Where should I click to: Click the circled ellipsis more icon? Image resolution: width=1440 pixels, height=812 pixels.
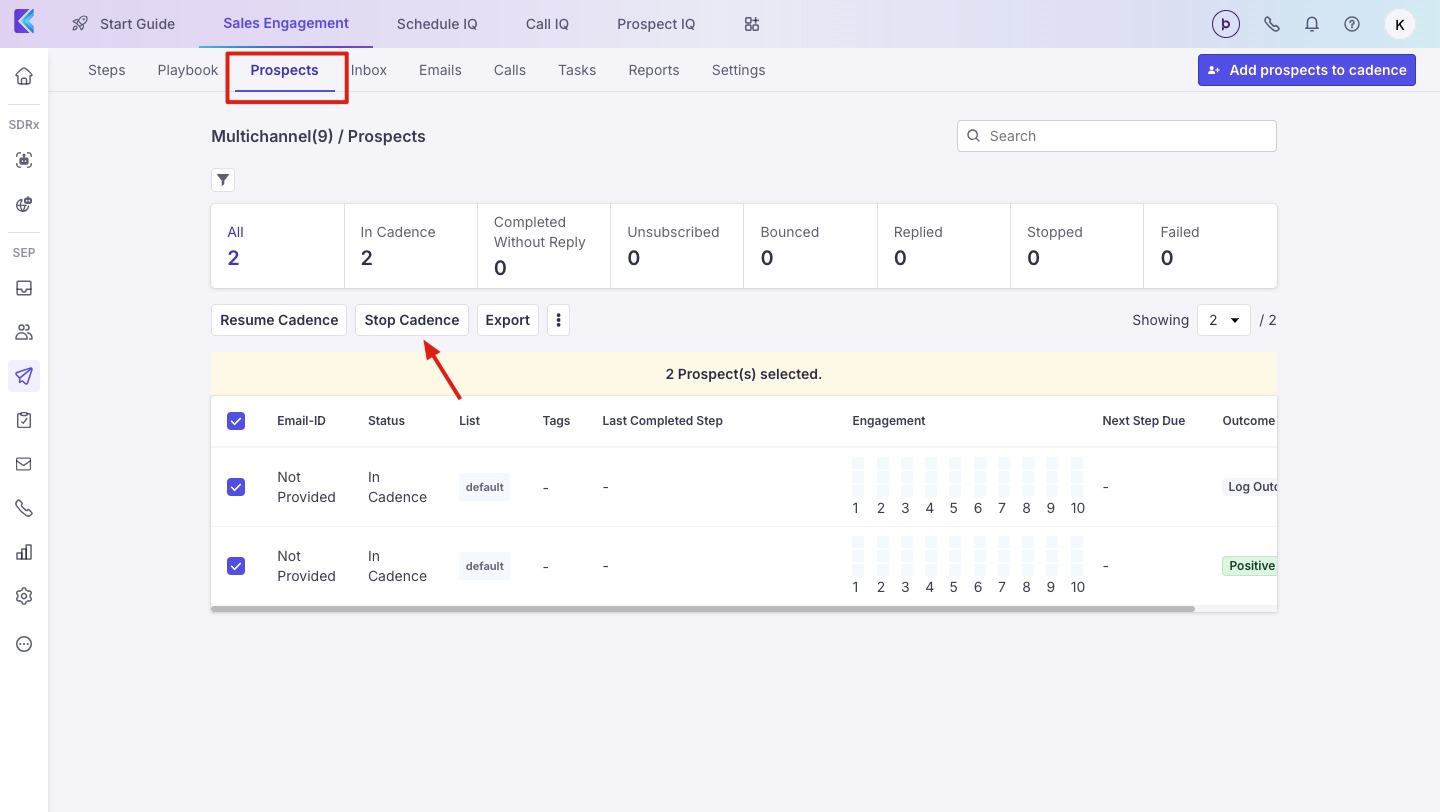[x=24, y=644]
